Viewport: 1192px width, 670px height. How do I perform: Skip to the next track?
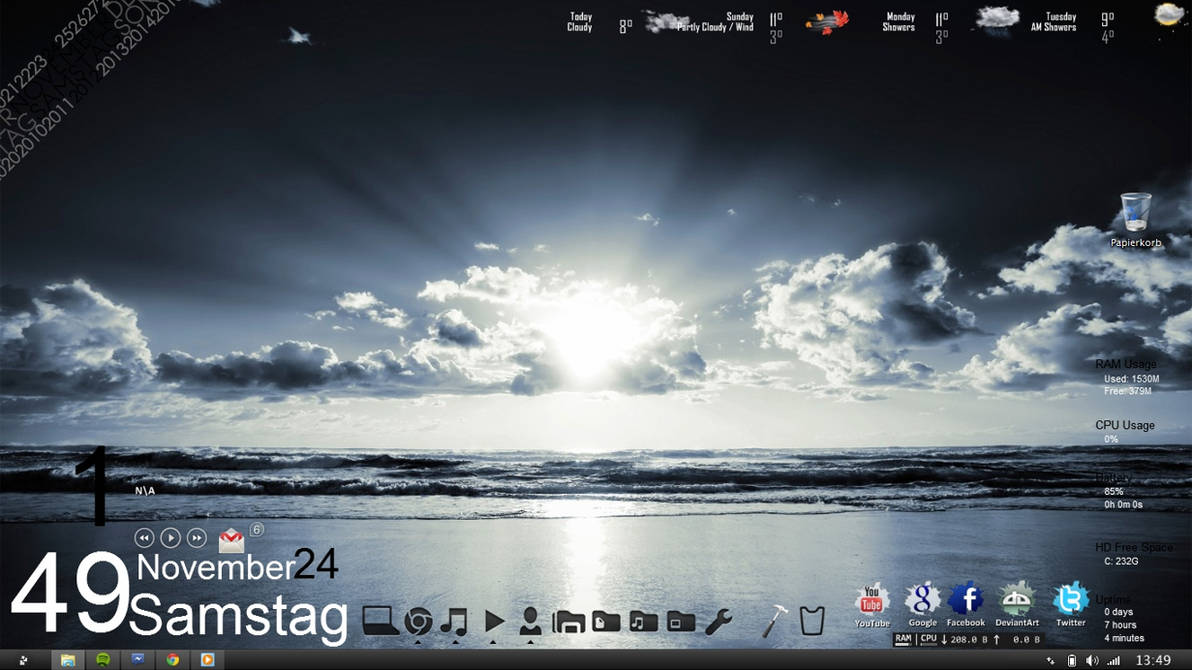pyautogui.click(x=195, y=538)
